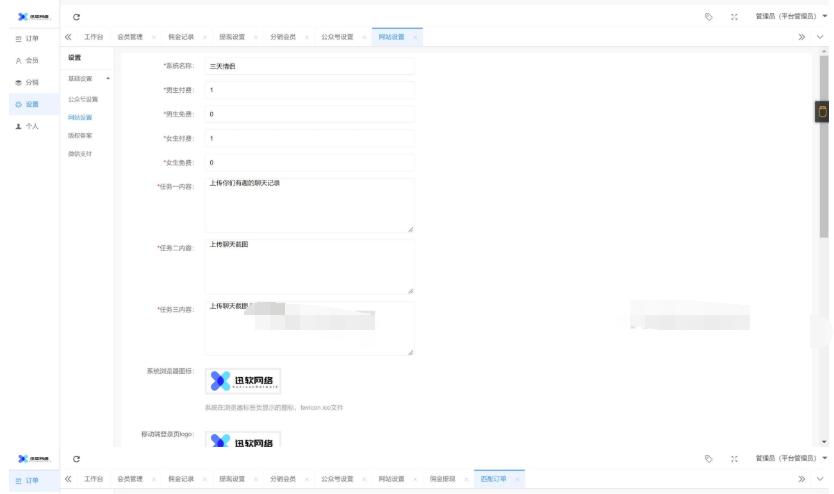834x494 pixels.
Task: Open the highlighted 订单 item in the bottom window sidebar
Action: pos(33,480)
